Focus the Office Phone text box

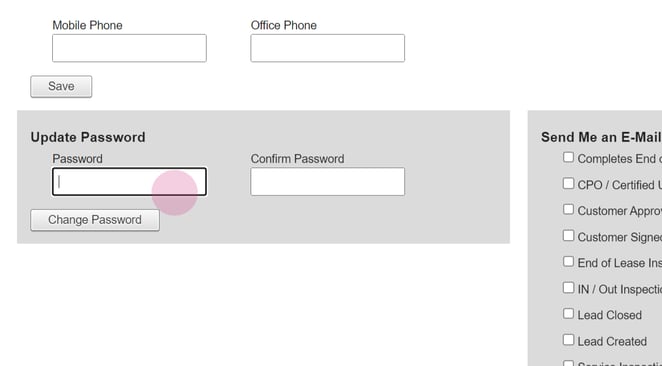point(328,48)
